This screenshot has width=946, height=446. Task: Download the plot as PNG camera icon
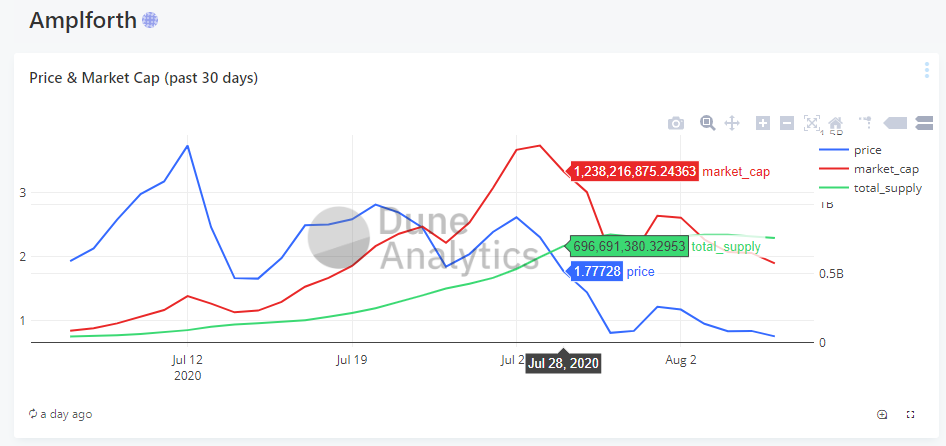point(676,123)
